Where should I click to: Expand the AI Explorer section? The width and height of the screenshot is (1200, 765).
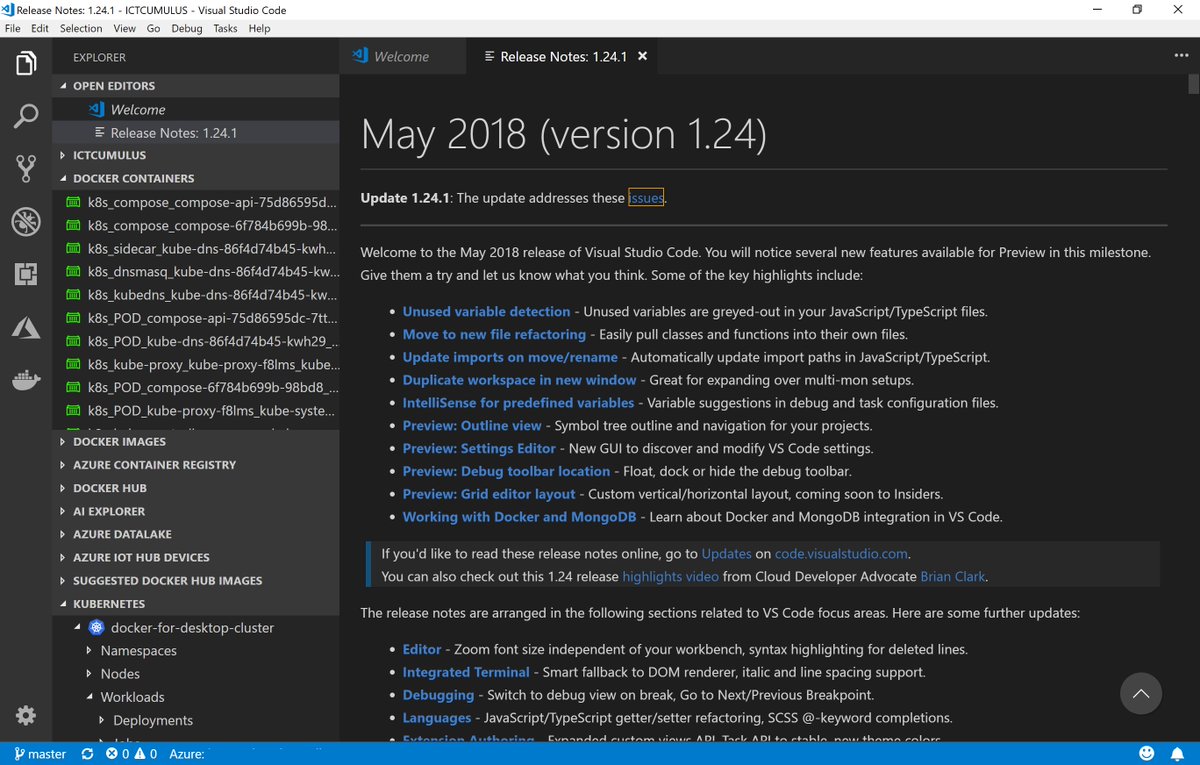(x=196, y=511)
